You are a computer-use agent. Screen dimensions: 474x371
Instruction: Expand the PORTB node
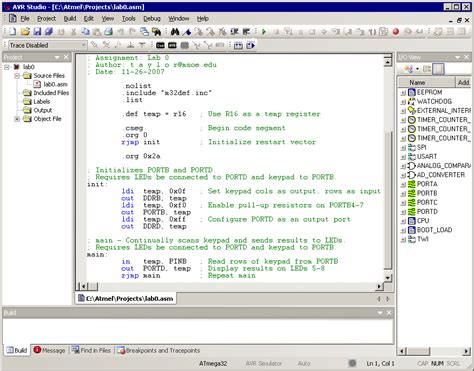[403, 194]
